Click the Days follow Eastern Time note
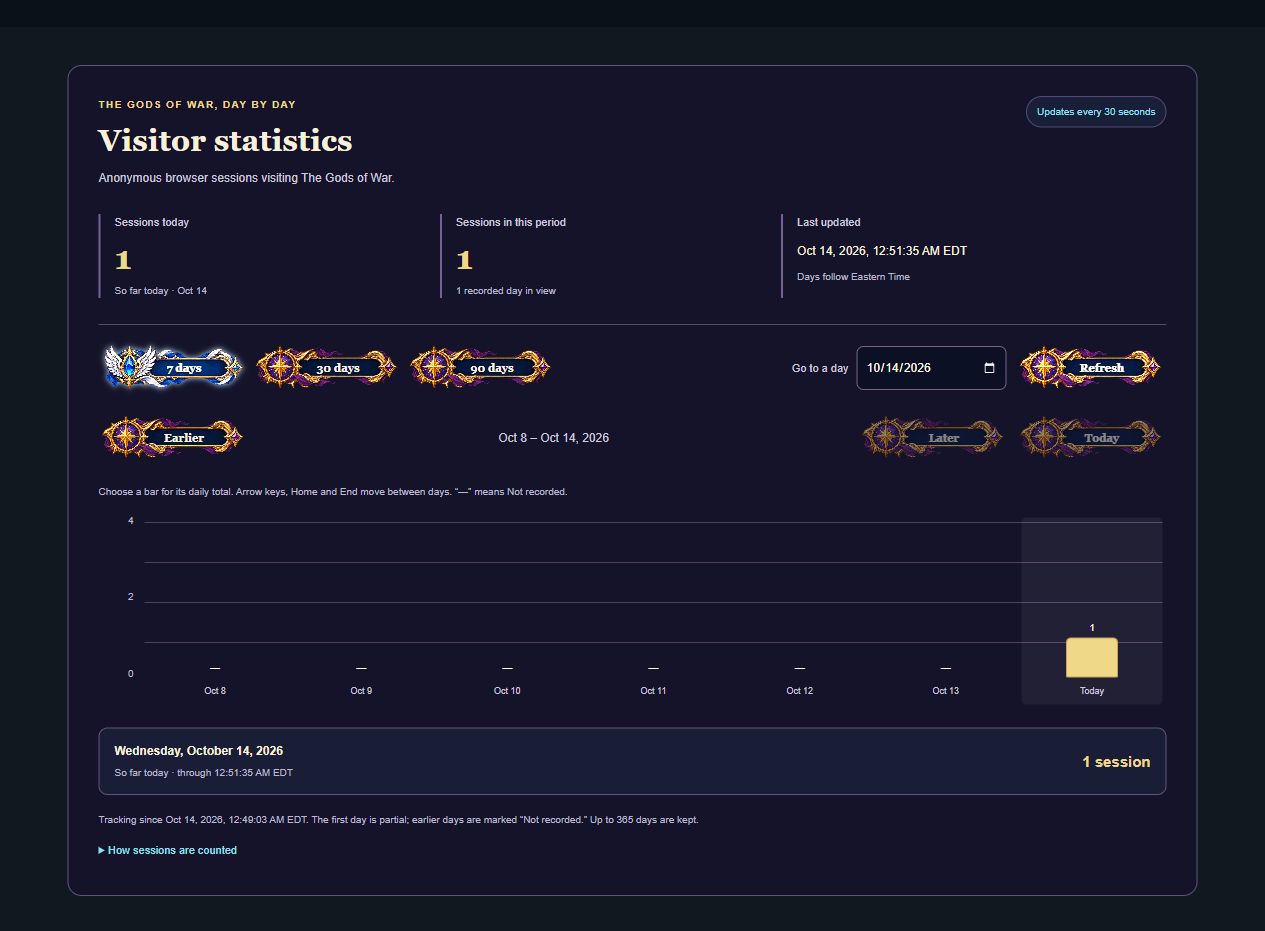The width and height of the screenshot is (1265, 931). (853, 277)
